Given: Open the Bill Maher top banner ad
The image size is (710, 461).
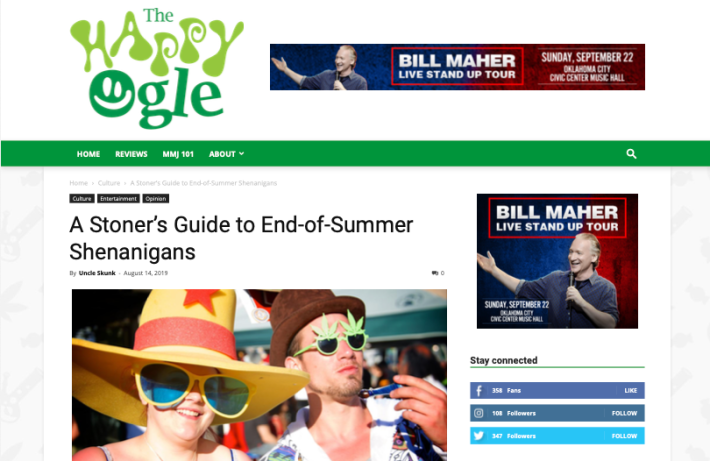Looking at the screenshot, I should tap(457, 67).
